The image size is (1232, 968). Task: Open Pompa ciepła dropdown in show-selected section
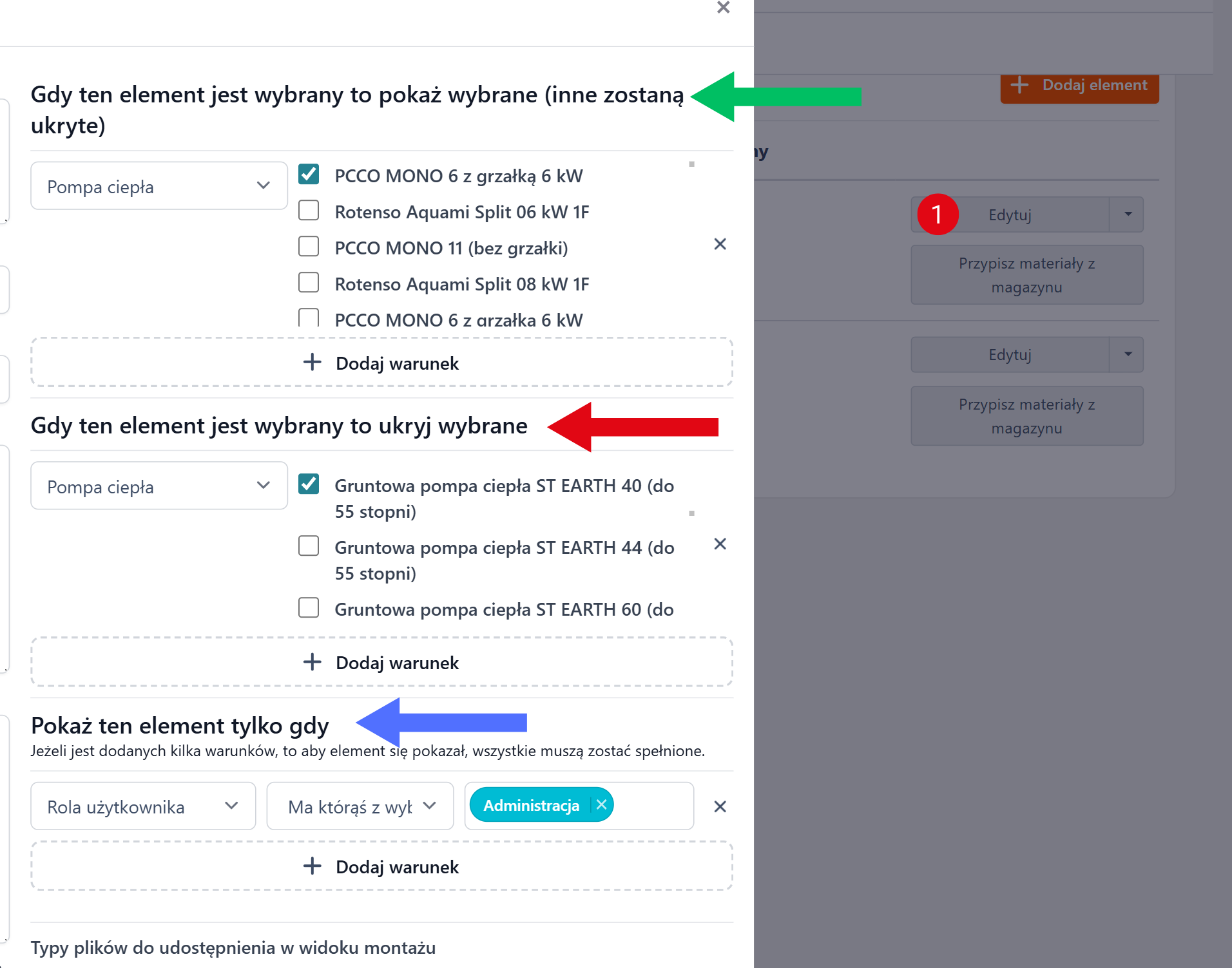(159, 186)
